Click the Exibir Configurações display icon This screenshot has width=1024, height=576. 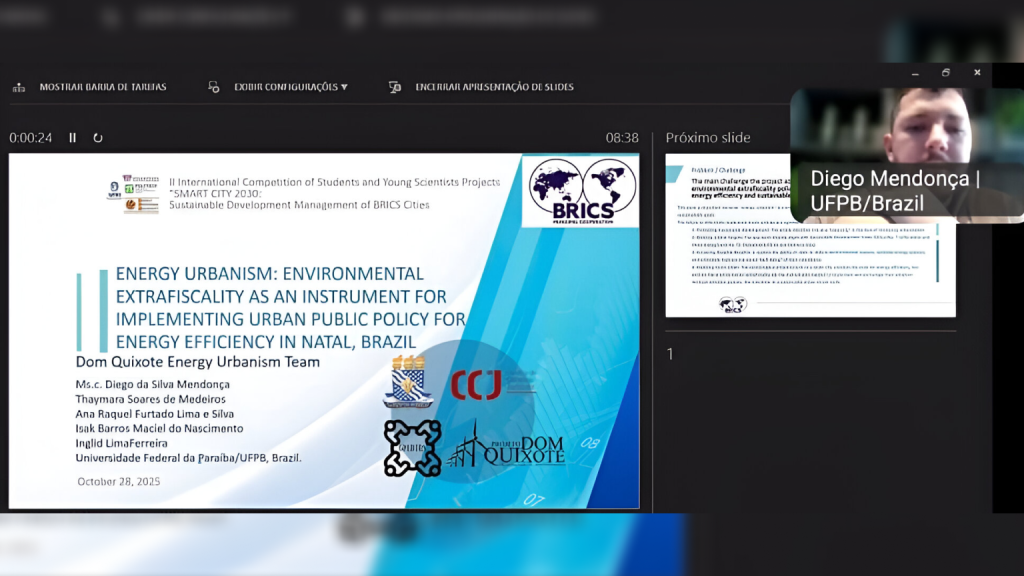click(x=214, y=87)
